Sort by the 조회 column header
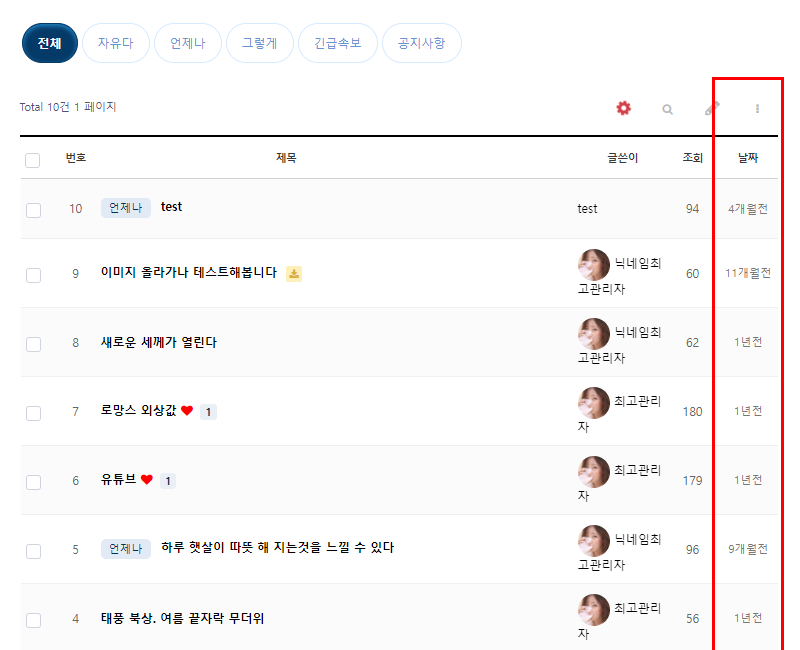This screenshot has height=650, width=800. [692, 158]
